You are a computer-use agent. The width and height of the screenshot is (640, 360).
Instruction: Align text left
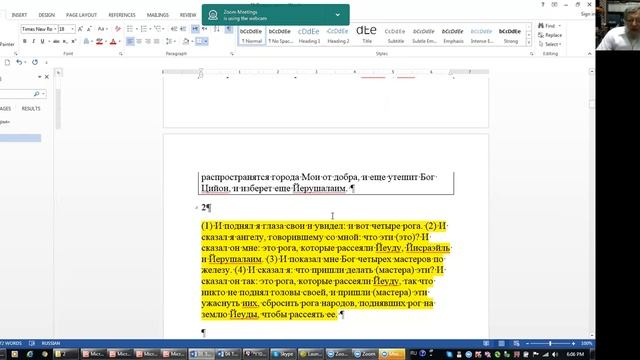[130, 41]
